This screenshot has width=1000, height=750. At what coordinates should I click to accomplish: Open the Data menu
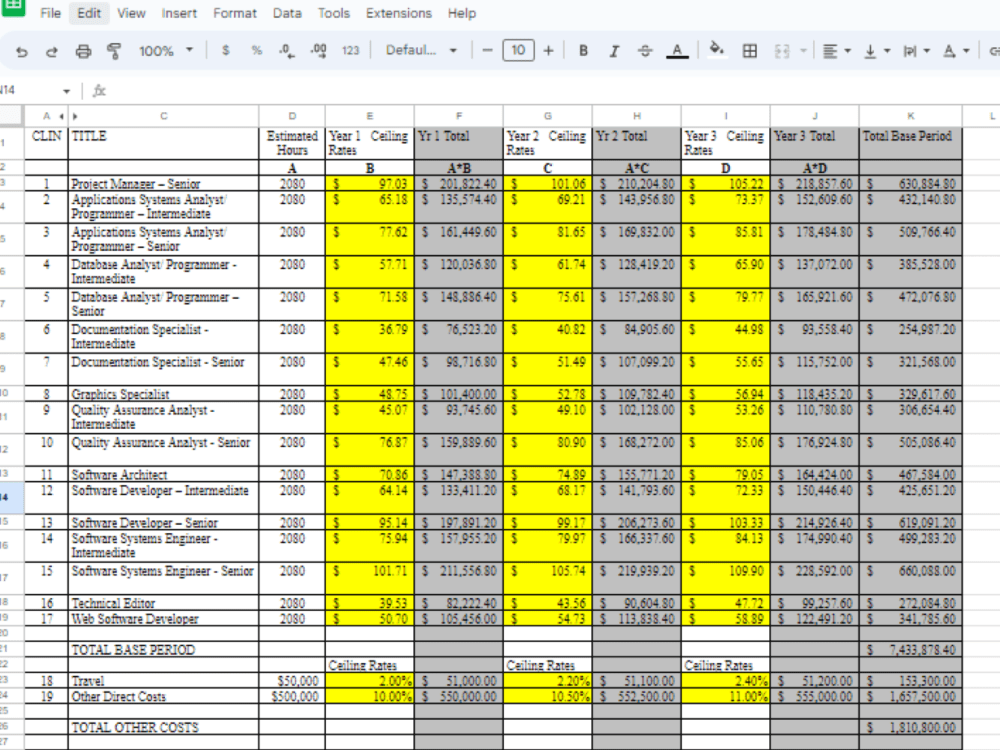[287, 13]
